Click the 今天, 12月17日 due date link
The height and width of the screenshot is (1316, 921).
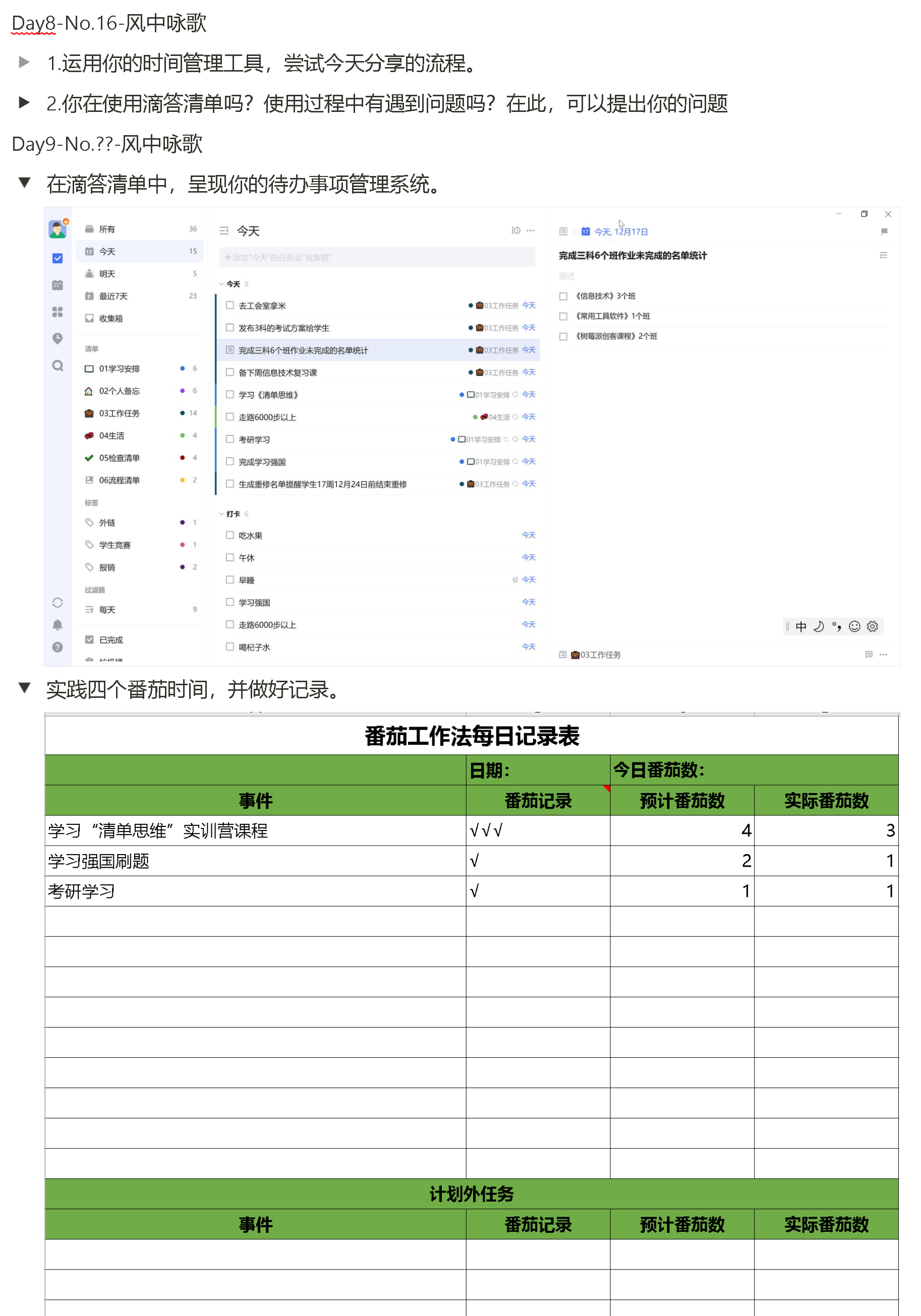tap(621, 231)
